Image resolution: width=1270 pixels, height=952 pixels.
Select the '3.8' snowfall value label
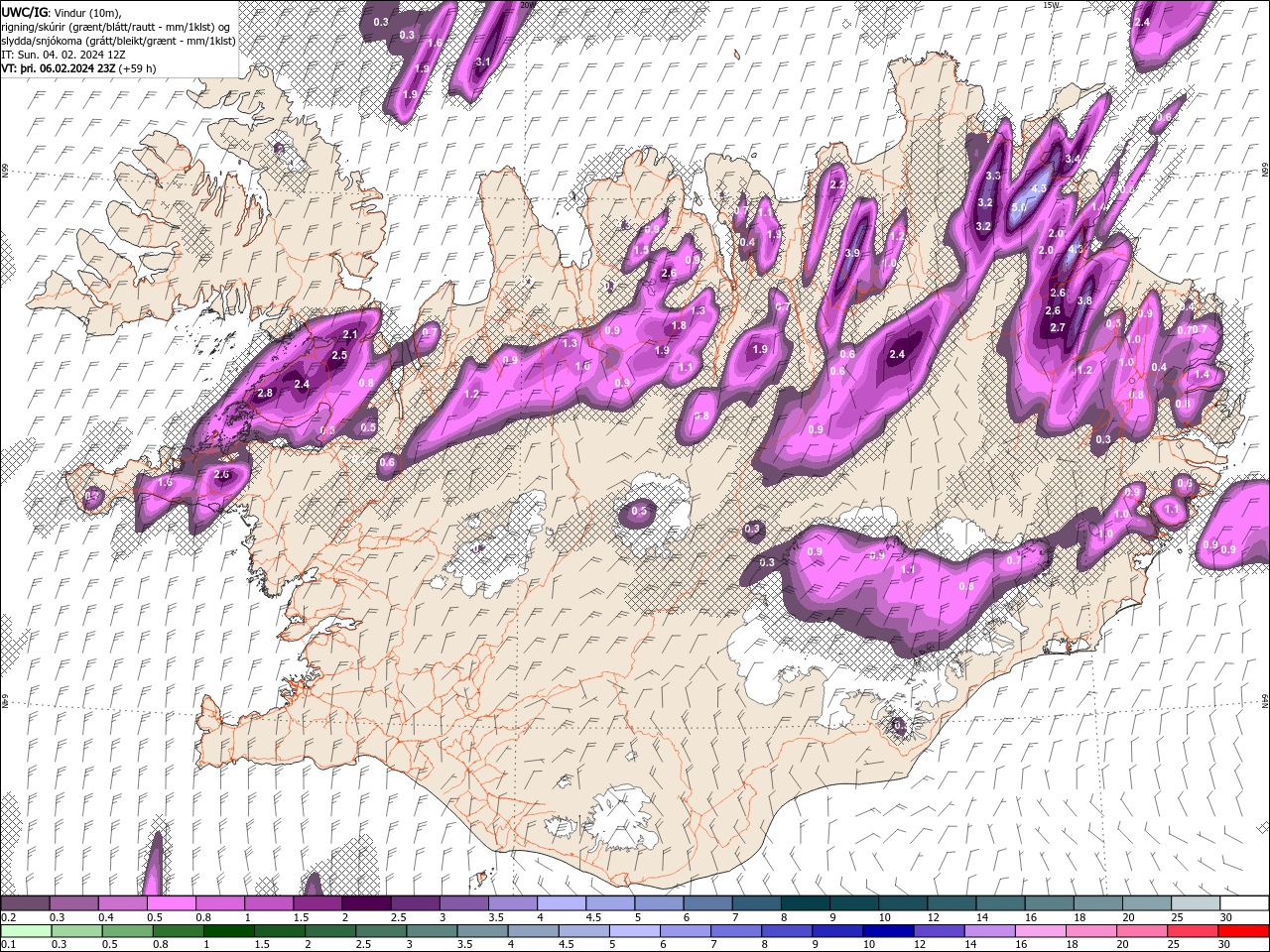[x=1083, y=300]
